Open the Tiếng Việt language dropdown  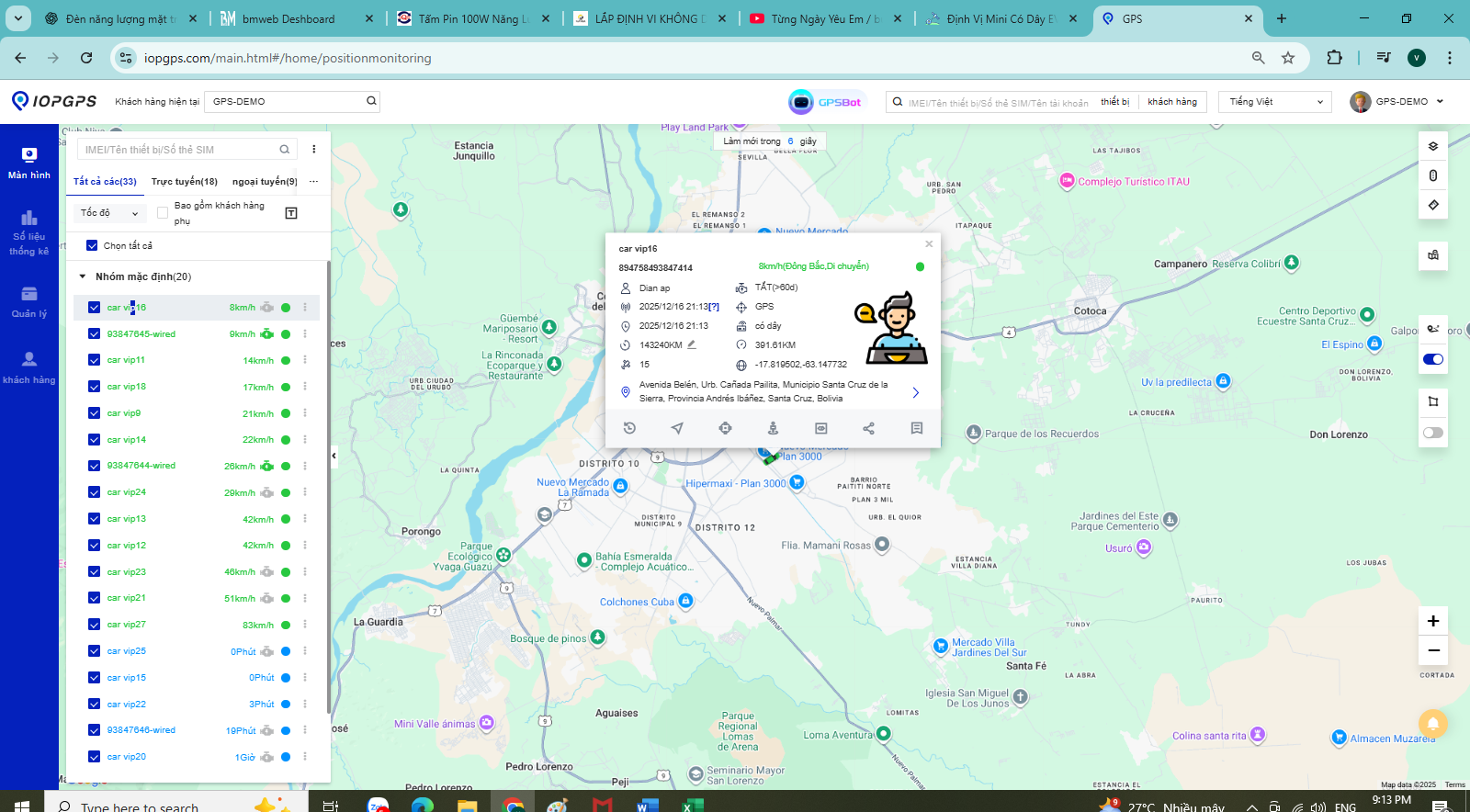(x=1274, y=102)
